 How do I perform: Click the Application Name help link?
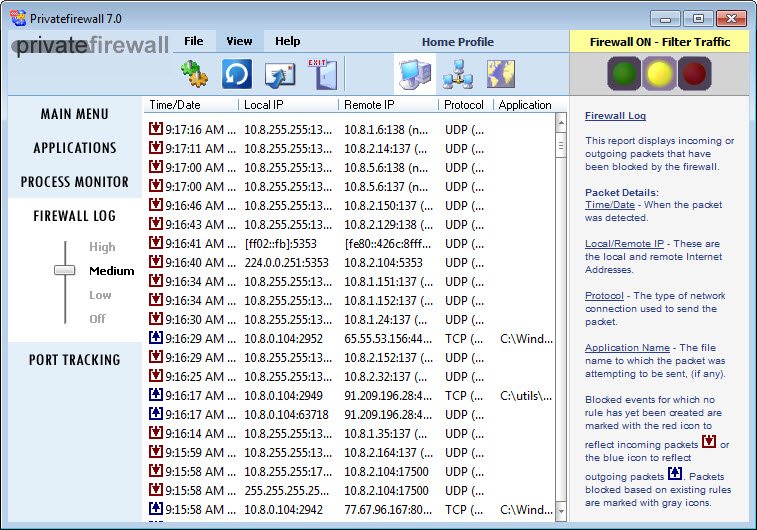627,348
